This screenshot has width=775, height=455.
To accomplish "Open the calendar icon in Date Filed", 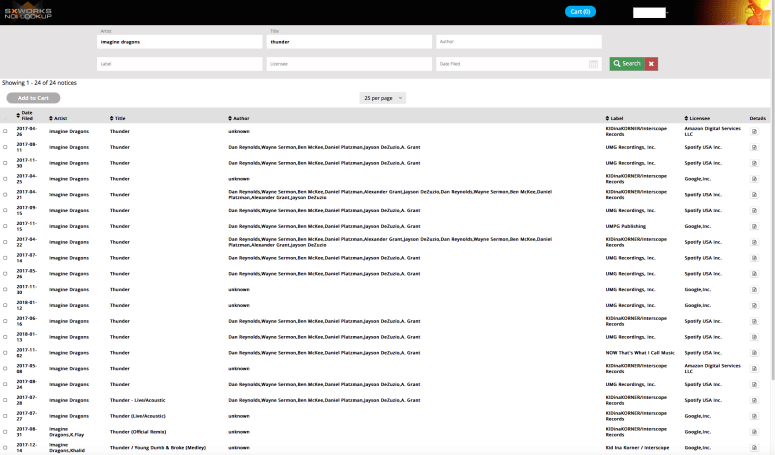I will pyautogui.click(x=593, y=64).
